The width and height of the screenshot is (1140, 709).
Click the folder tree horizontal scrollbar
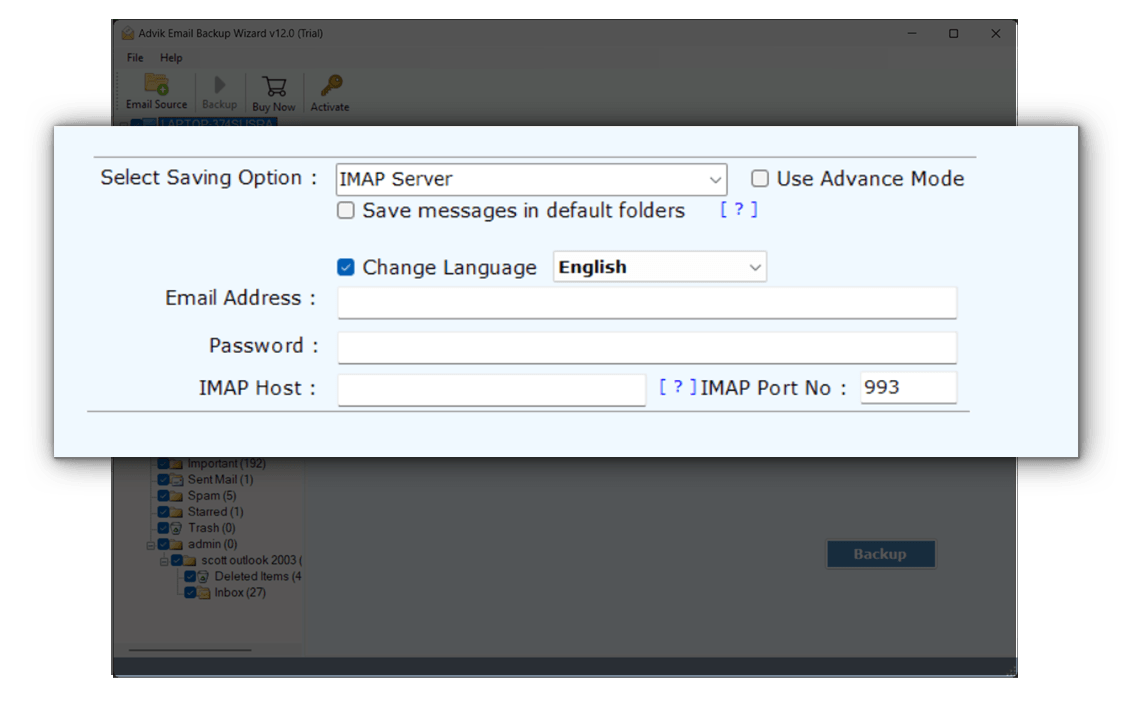click(190, 650)
